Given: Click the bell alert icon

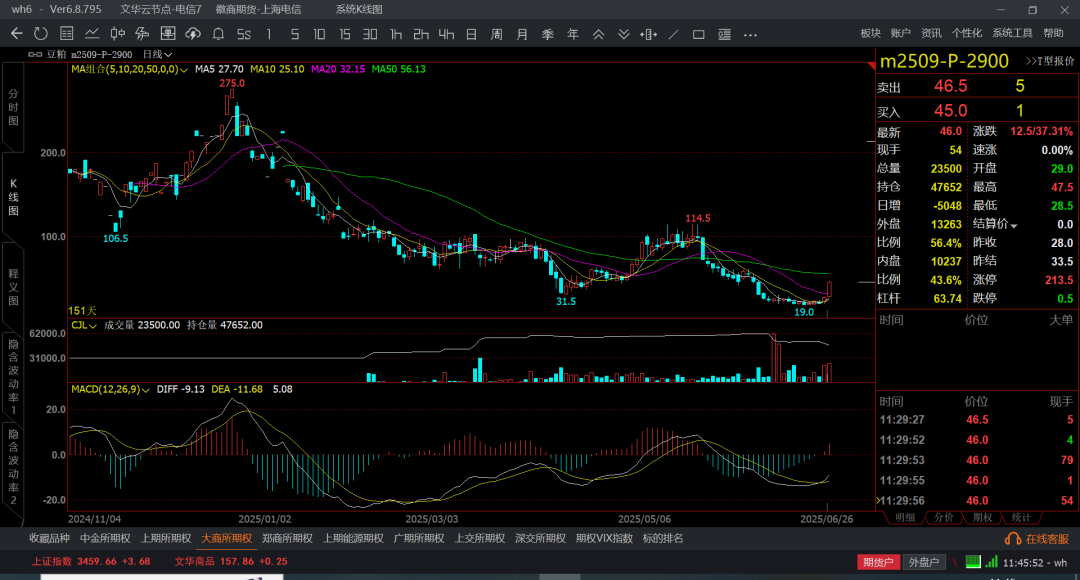Looking at the screenshot, I should 218,34.
